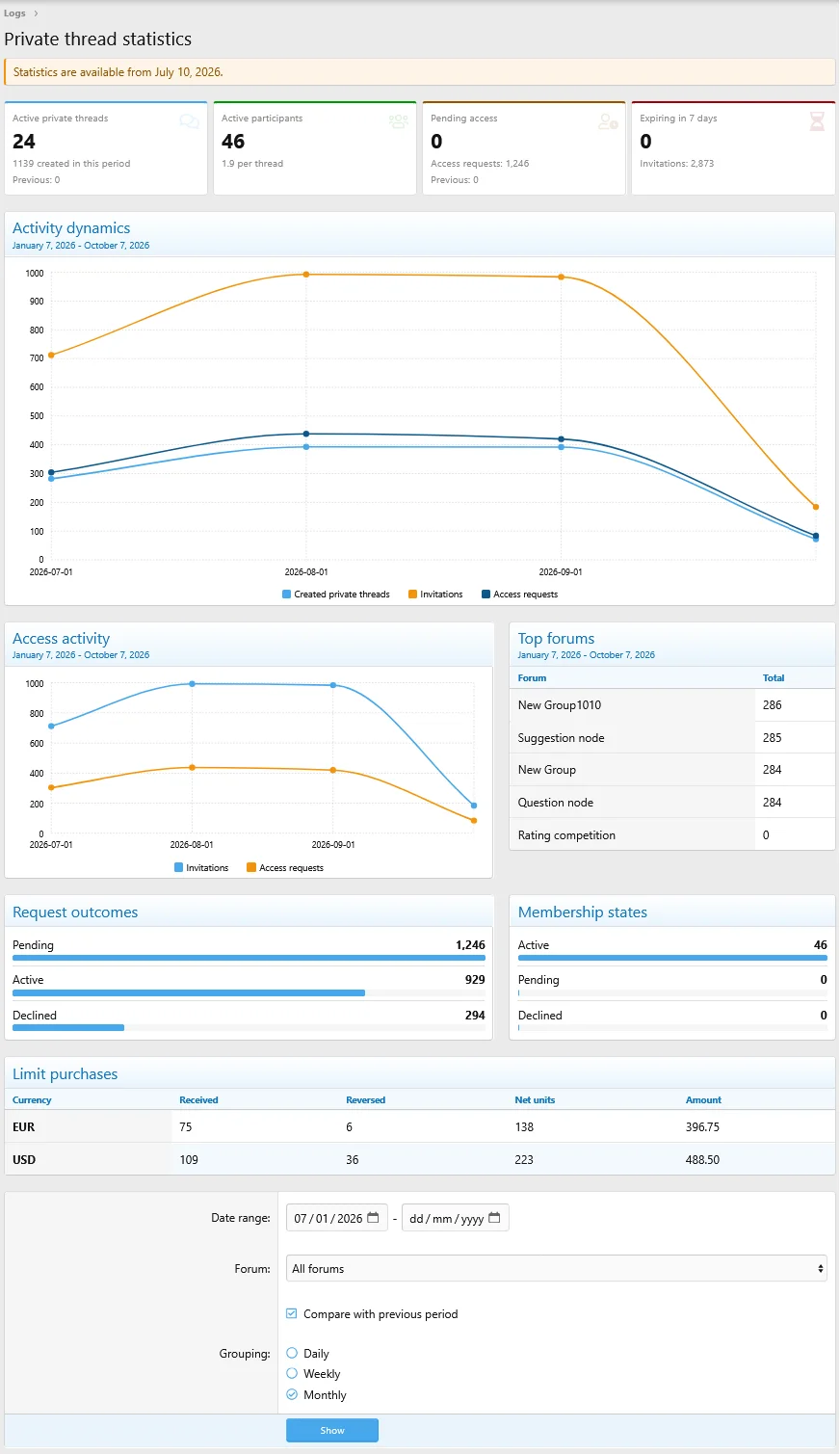Click the Active requests progress bar
Viewport: 840px width, 1454px height.
click(249, 992)
